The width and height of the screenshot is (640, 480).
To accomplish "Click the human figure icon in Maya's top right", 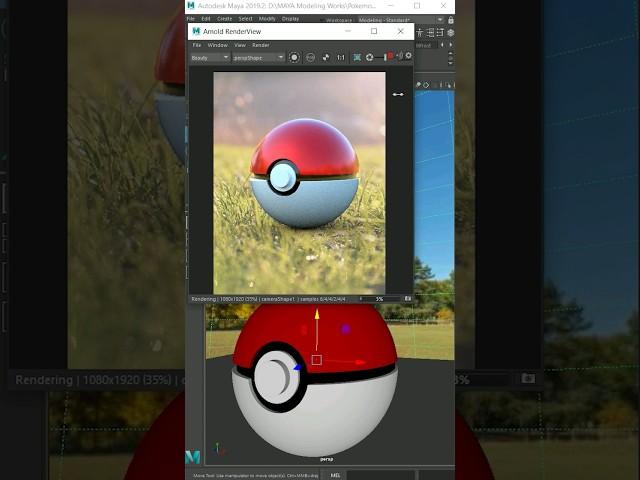I will click(420, 33).
